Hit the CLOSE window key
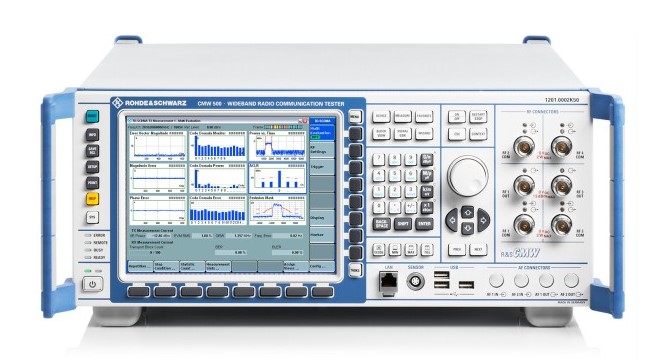649x360 pixels. pos(379,250)
